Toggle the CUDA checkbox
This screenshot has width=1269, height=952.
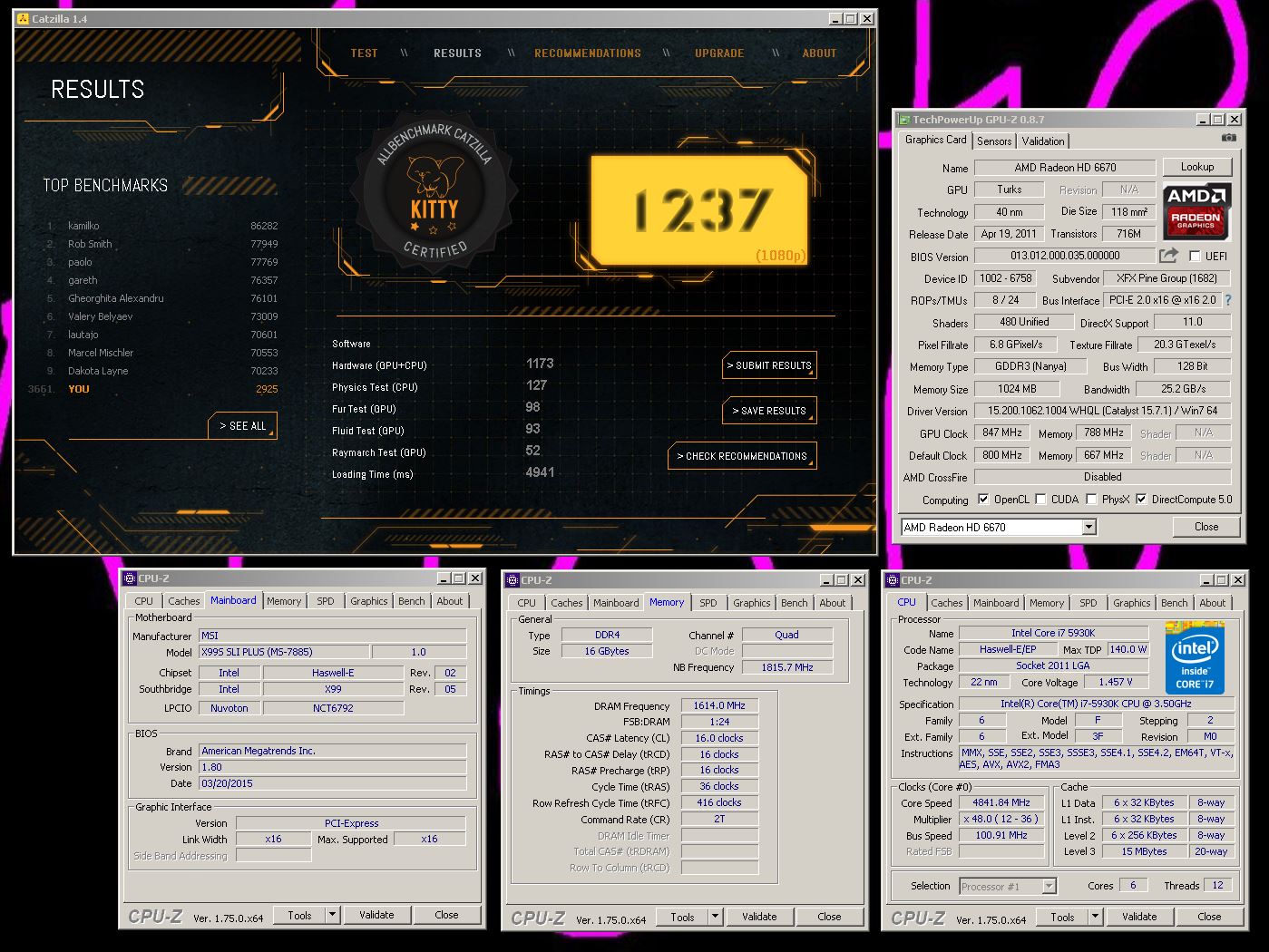pos(1041,500)
